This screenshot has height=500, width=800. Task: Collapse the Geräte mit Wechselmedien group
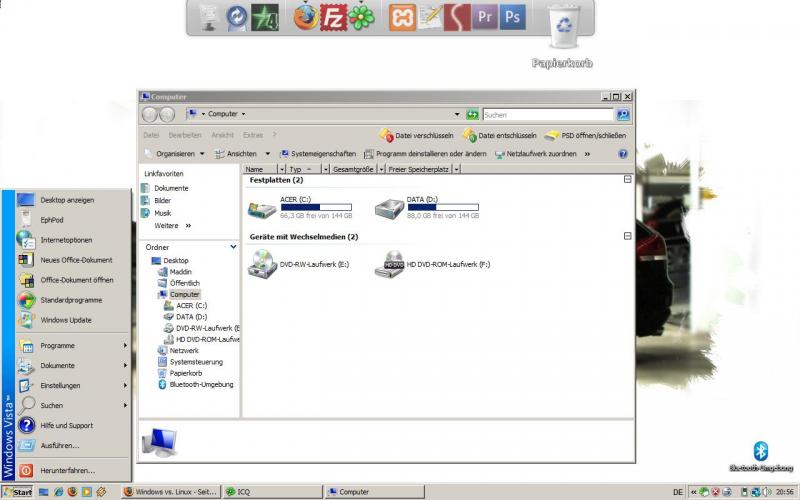click(x=627, y=236)
